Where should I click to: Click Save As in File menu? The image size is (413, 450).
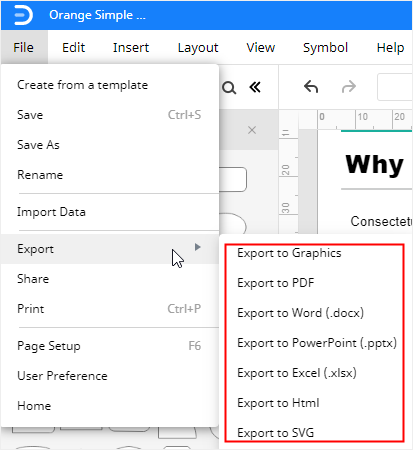pyautogui.click(x=38, y=145)
